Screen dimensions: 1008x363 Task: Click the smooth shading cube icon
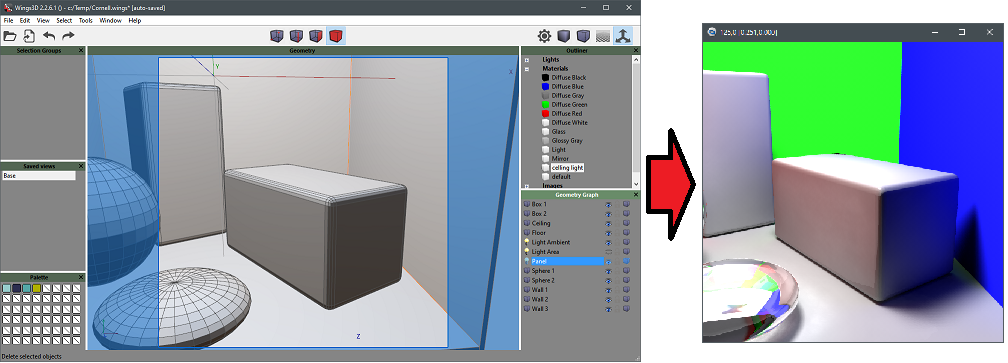click(583, 36)
